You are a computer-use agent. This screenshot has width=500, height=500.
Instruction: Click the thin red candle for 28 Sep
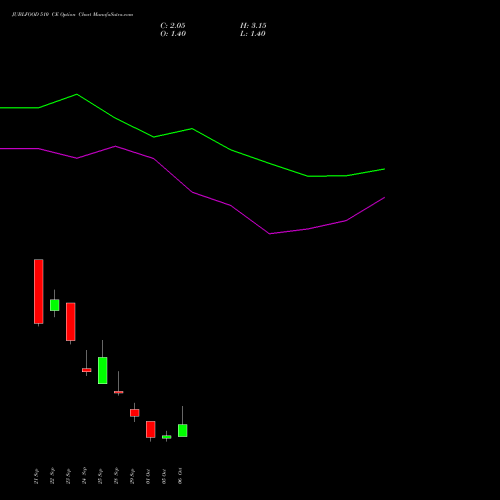click(x=119, y=392)
